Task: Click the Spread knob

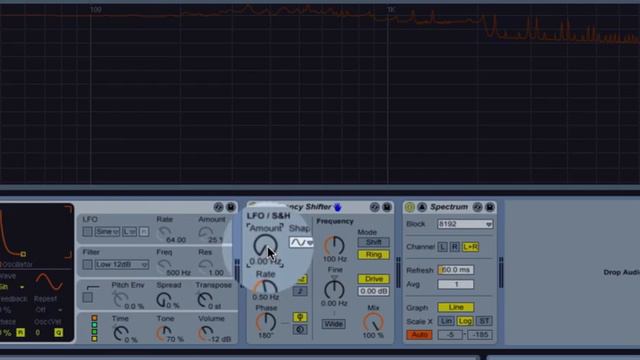Action: [x=164, y=300]
